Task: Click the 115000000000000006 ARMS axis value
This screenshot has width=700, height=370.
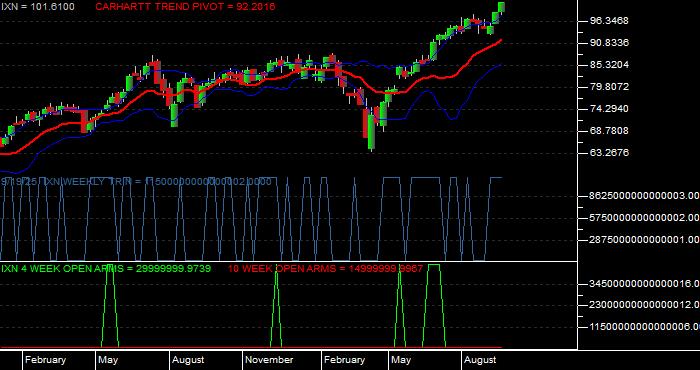Action: click(x=645, y=327)
